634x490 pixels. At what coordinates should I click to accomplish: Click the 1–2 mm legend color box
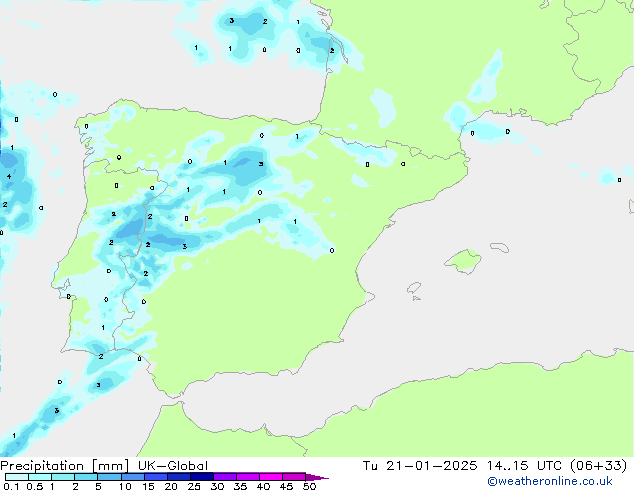click(x=63, y=477)
